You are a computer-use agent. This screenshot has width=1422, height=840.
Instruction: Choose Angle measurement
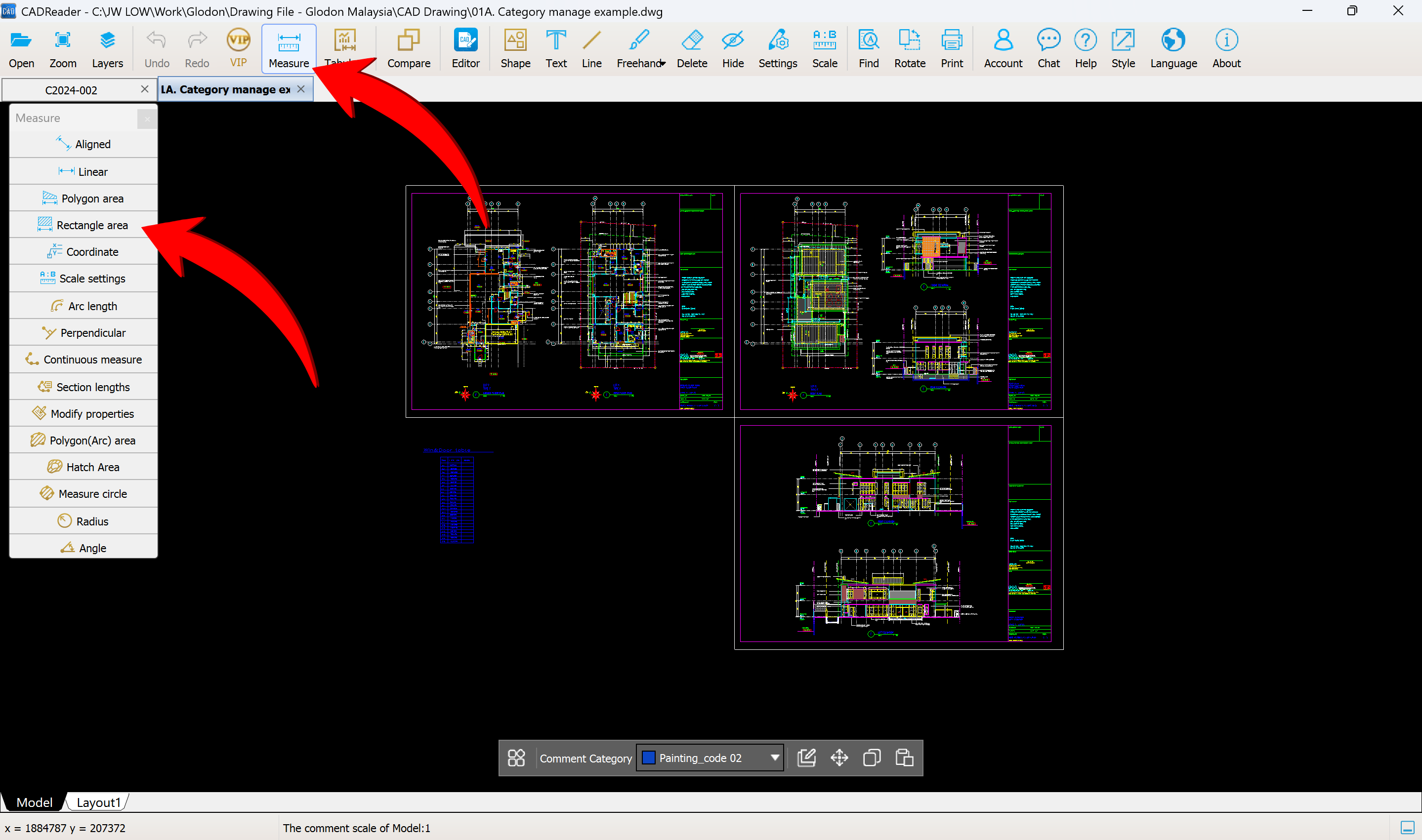(x=83, y=547)
